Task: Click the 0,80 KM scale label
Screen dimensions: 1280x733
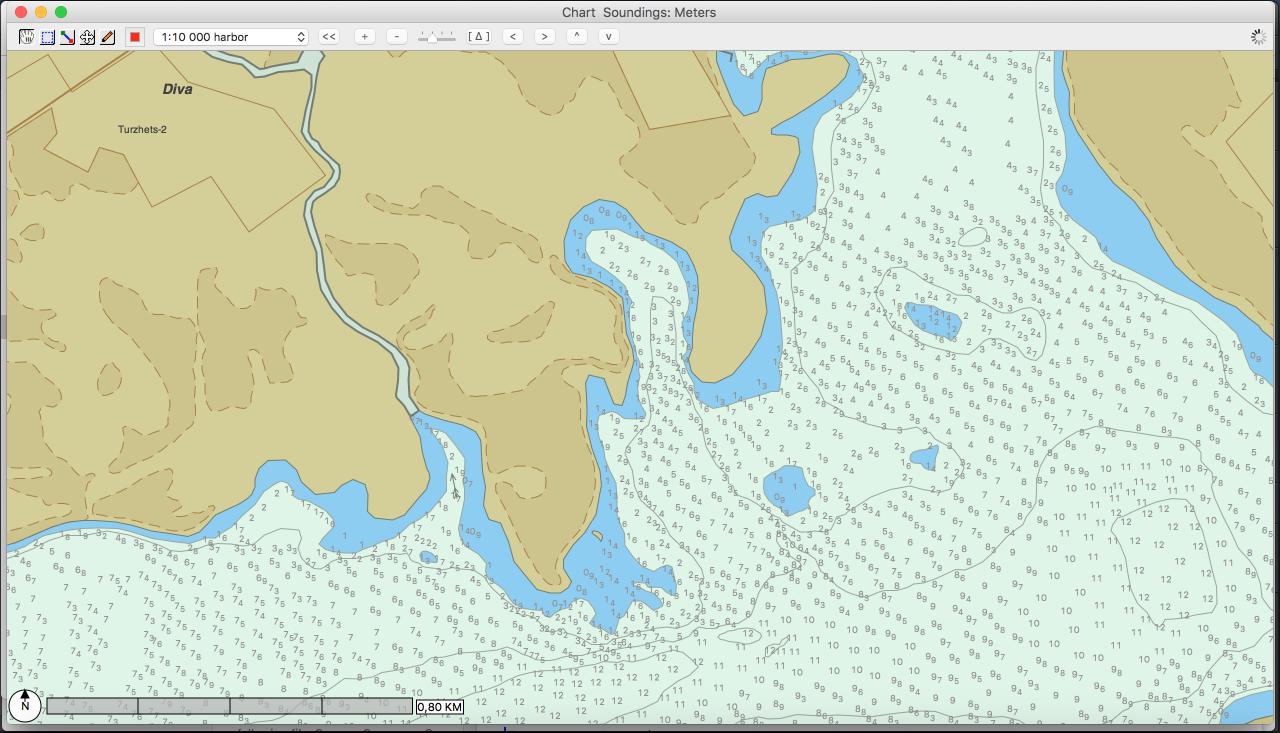Action: point(440,707)
